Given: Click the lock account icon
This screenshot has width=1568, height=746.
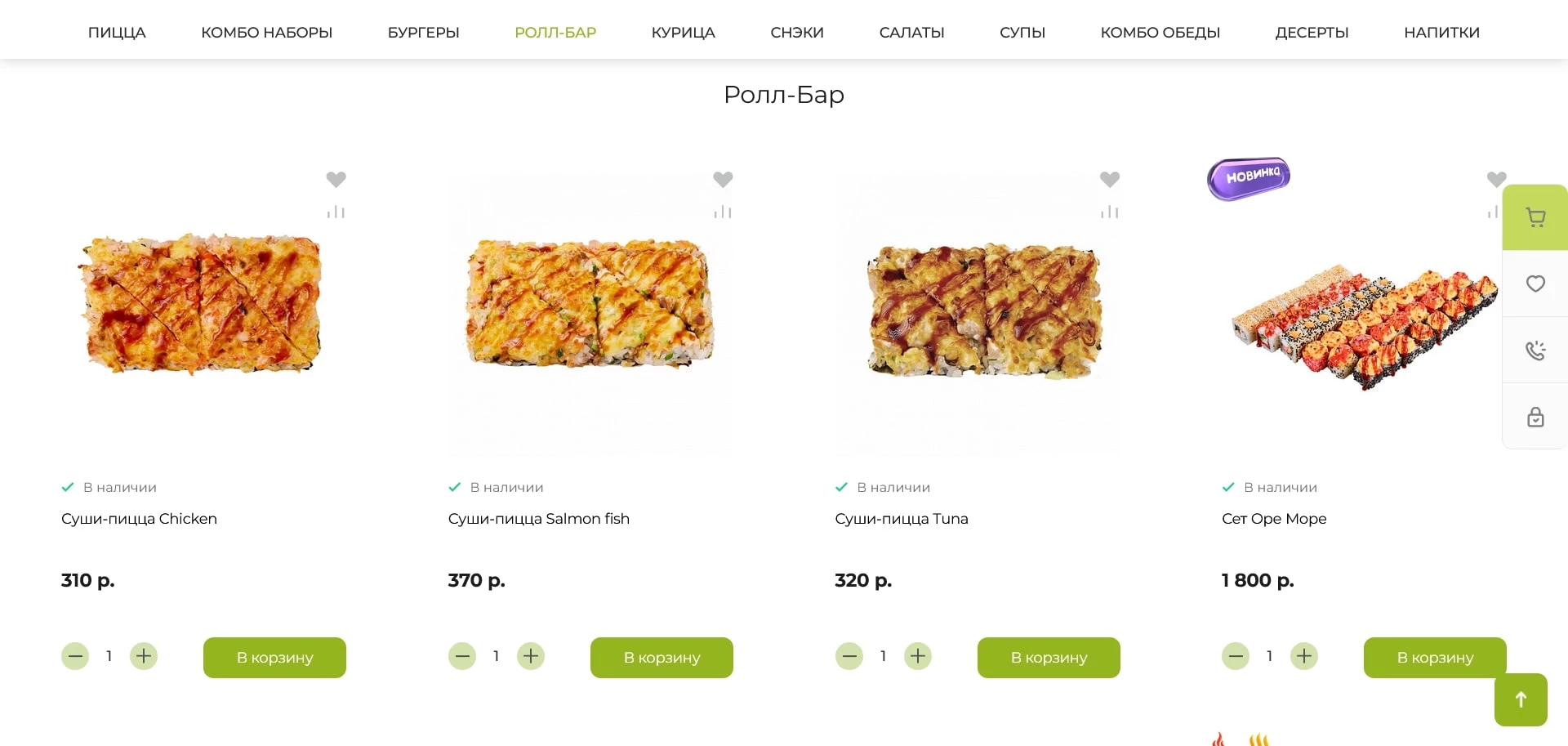Looking at the screenshot, I should (x=1535, y=417).
